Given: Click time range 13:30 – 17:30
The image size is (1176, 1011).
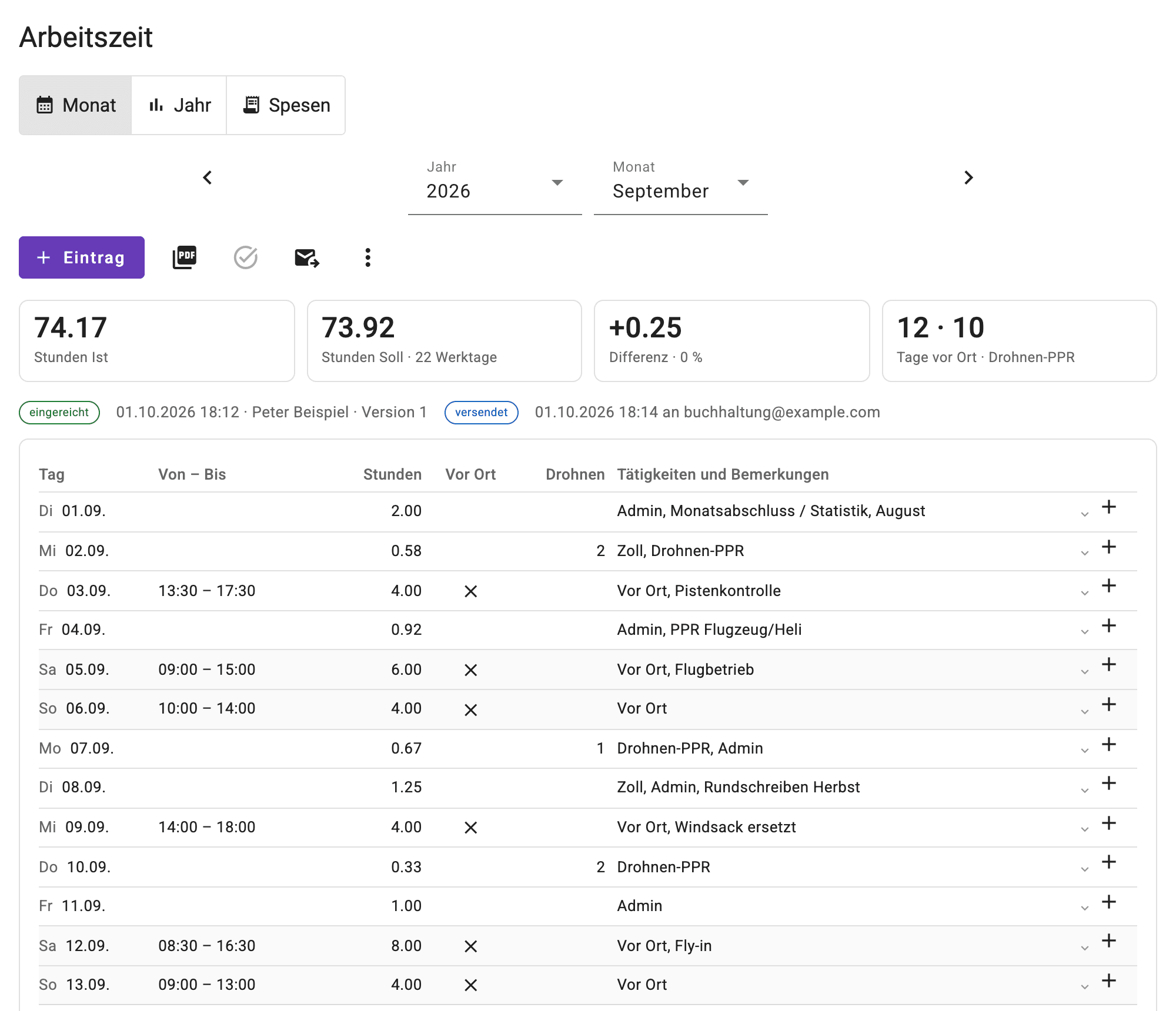Looking at the screenshot, I should 207,591.
